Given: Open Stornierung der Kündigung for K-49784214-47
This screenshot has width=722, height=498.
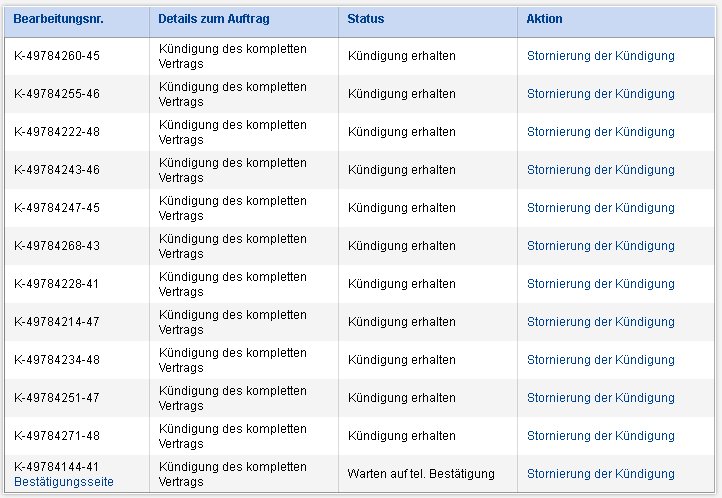Looking at the screenshot, I should point(600,322).
